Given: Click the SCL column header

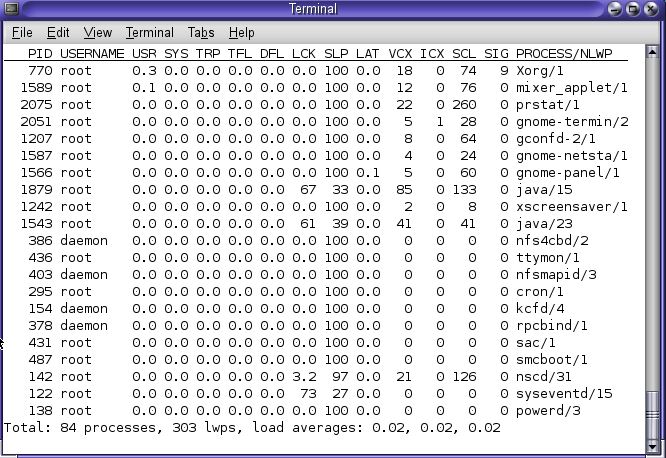Looking at the screenshot, I should coord(464,54).
